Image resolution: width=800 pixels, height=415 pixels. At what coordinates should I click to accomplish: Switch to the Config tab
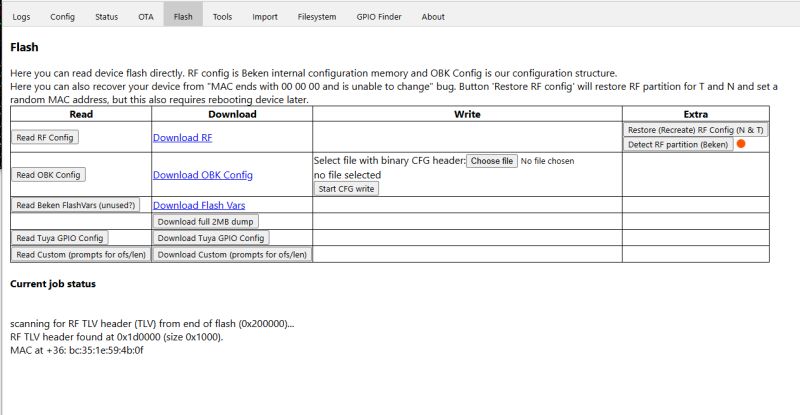(x=62, y=16)
